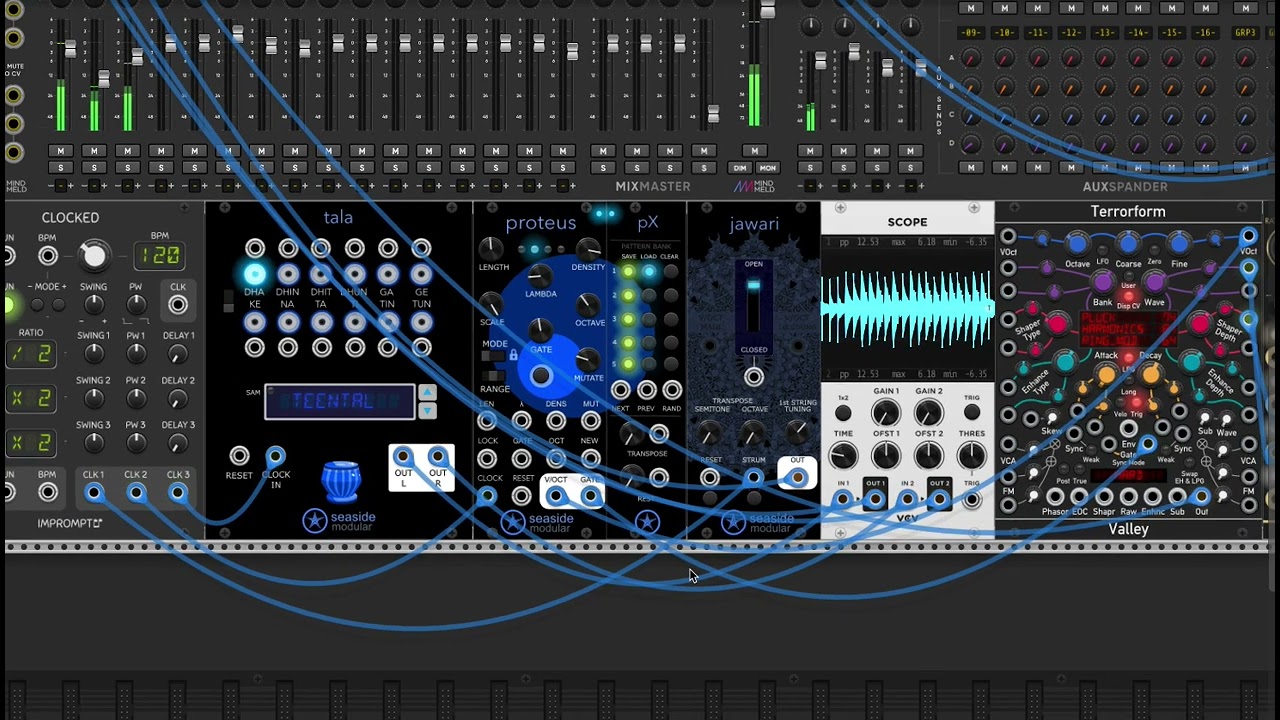Click the NEXT input jack on pX
Screen dimensions: 1280x720
coord(621,390)
